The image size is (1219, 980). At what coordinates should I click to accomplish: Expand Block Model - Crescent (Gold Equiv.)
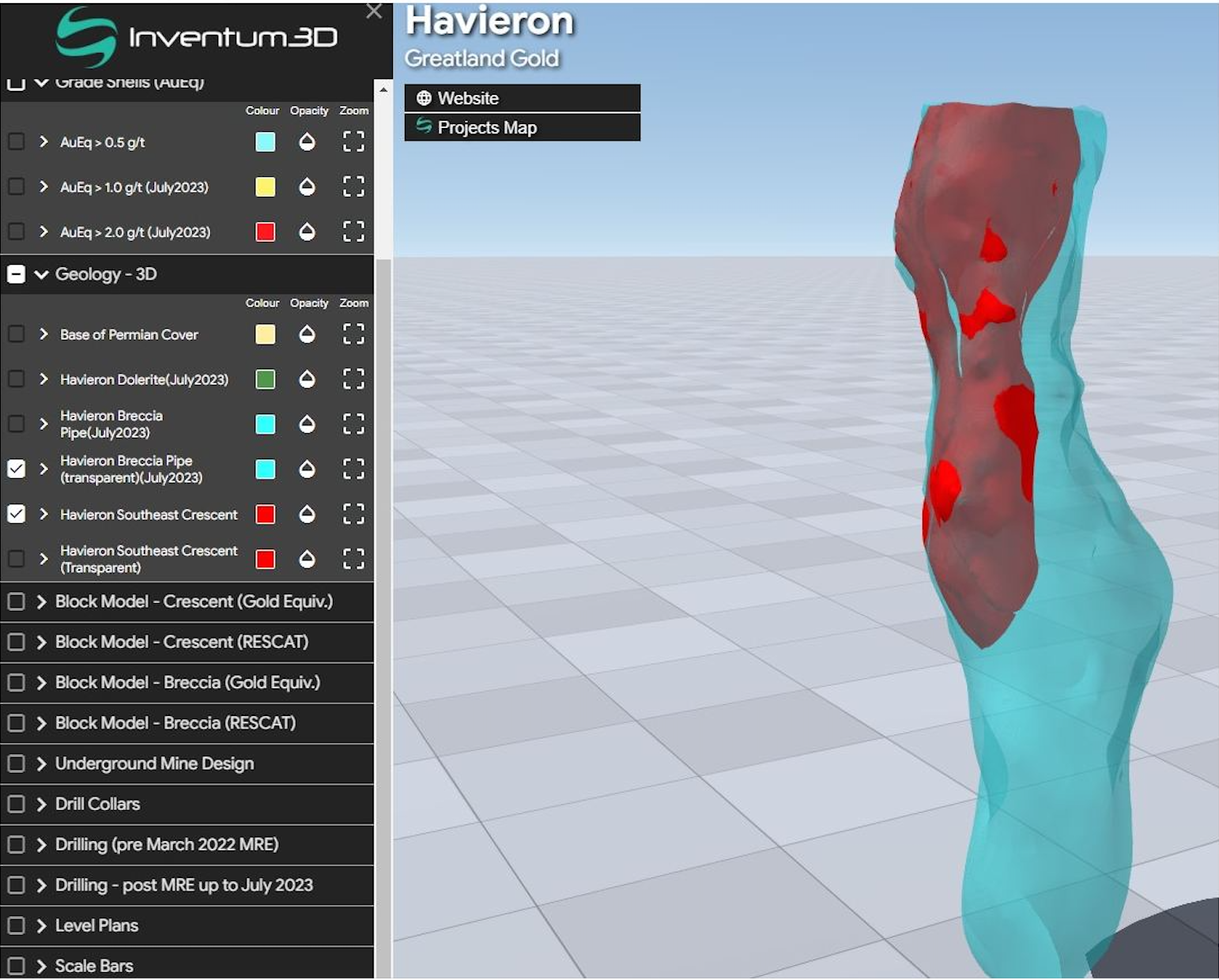point(41,601)
